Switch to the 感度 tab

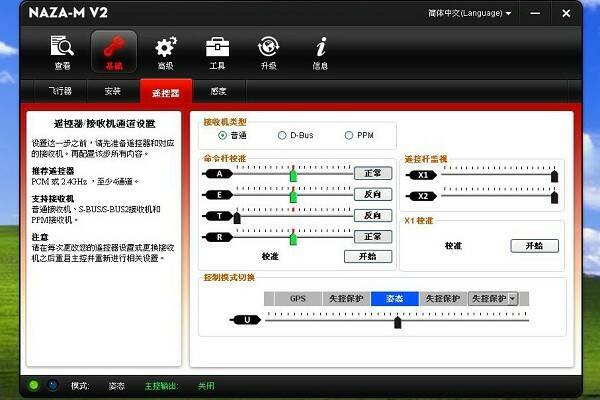pos(218,91)
